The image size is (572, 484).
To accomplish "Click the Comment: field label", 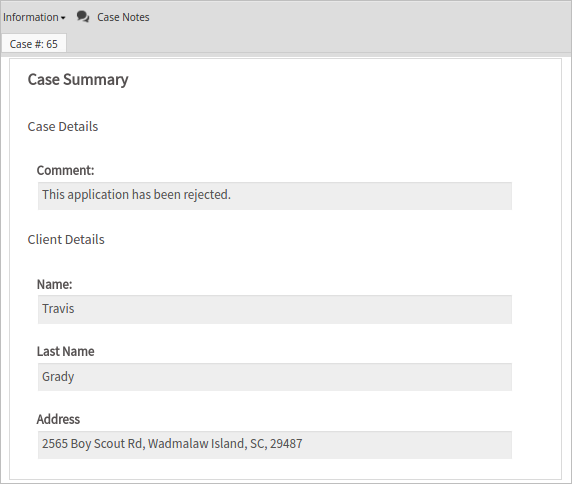I will (66, 170).
